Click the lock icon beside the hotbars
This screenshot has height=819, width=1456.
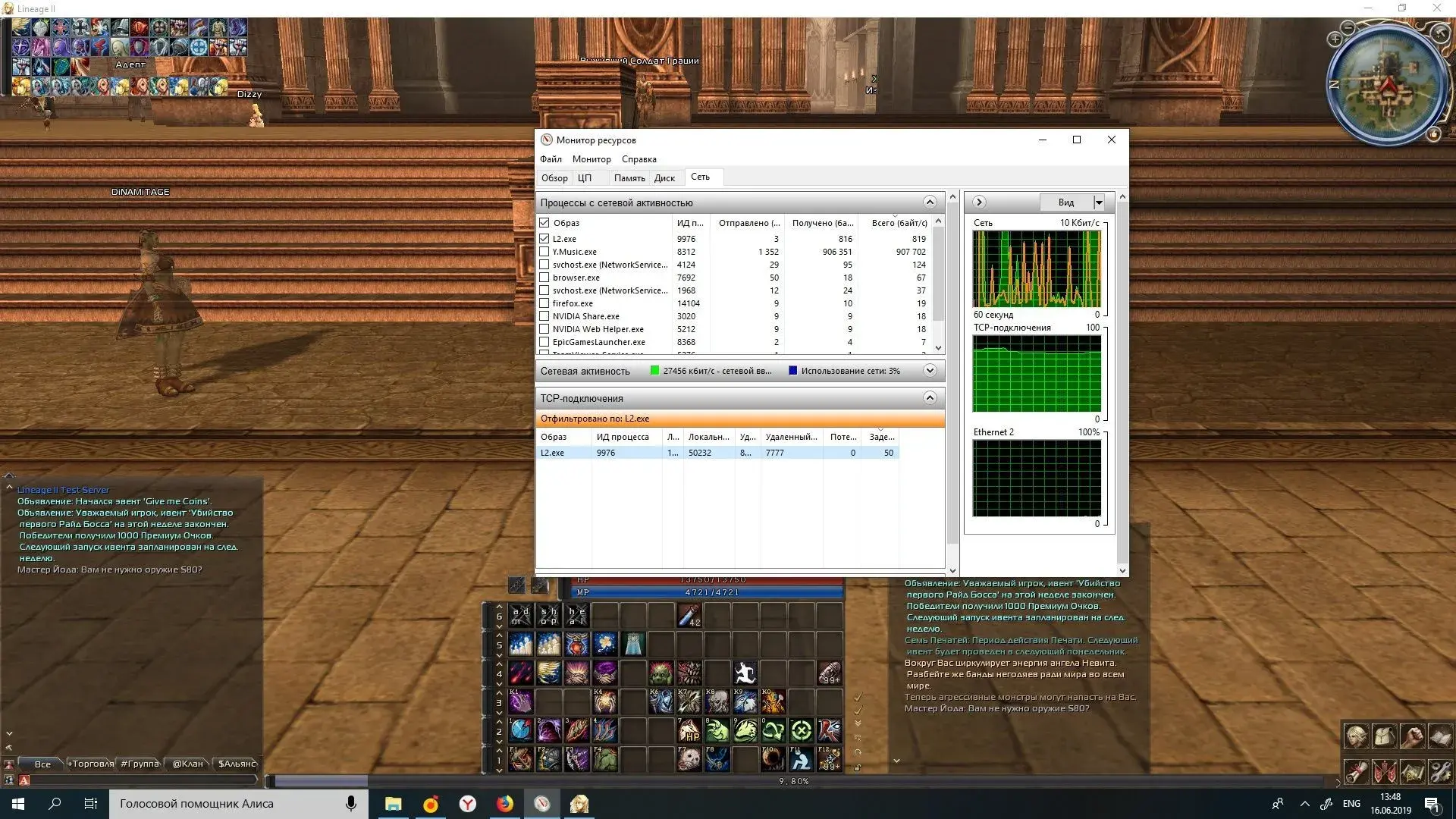click(x=858, y=767)
